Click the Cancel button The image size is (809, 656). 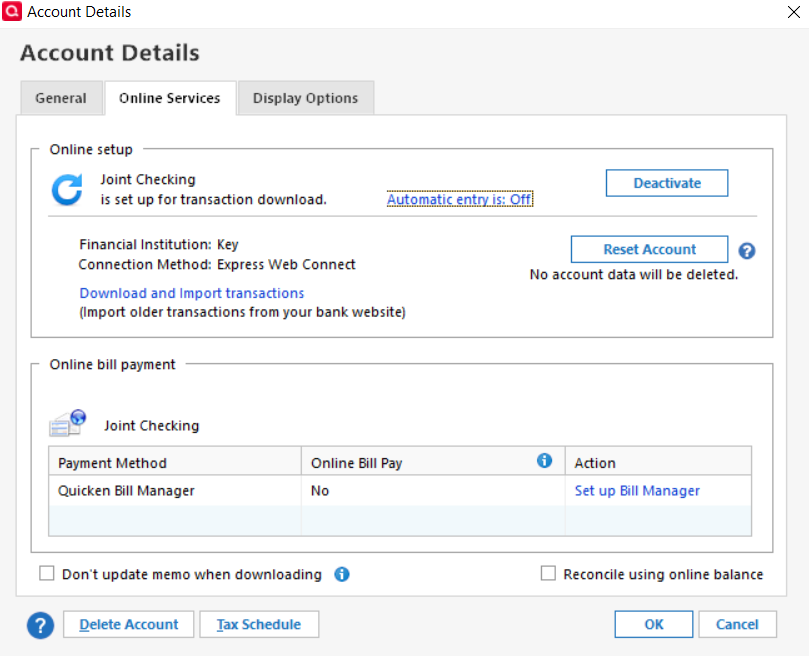737,625
